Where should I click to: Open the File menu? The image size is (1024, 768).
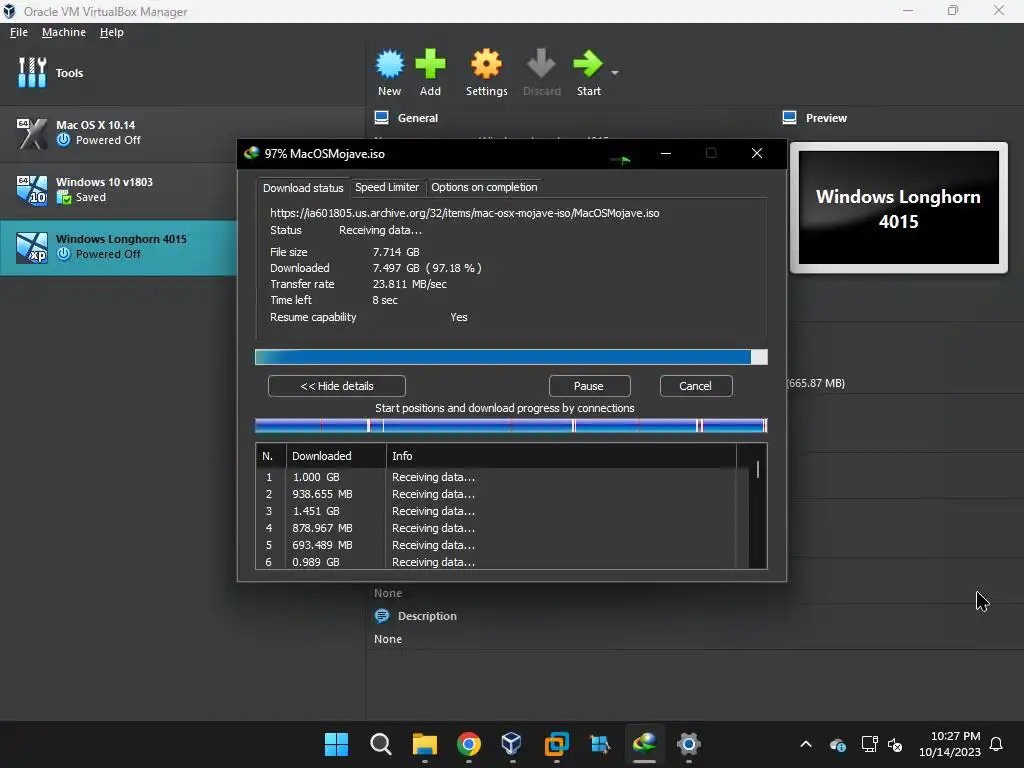(19, 32)
